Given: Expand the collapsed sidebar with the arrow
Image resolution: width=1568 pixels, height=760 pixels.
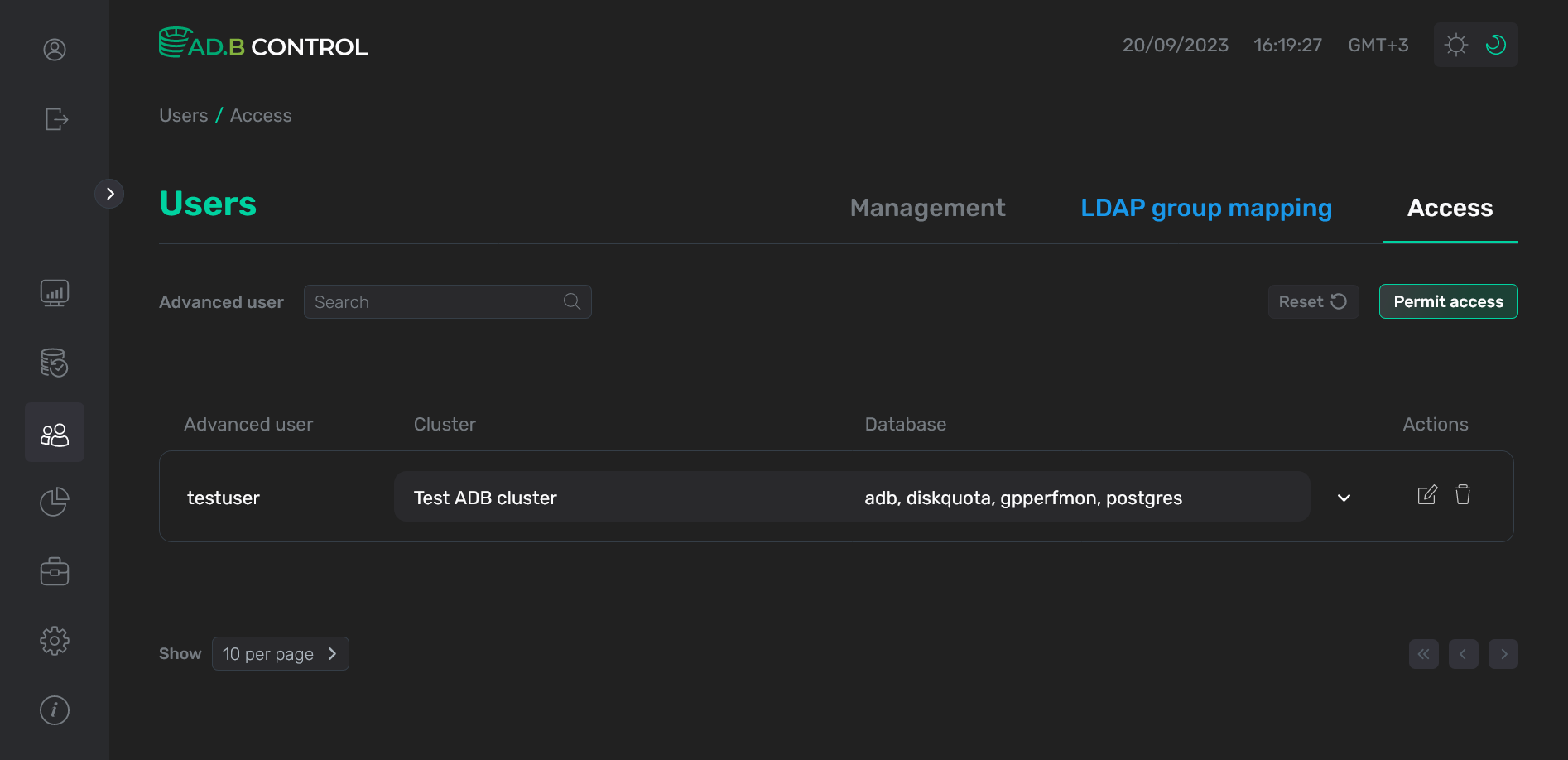Looking at the screenshot, I should coord(110,193).
